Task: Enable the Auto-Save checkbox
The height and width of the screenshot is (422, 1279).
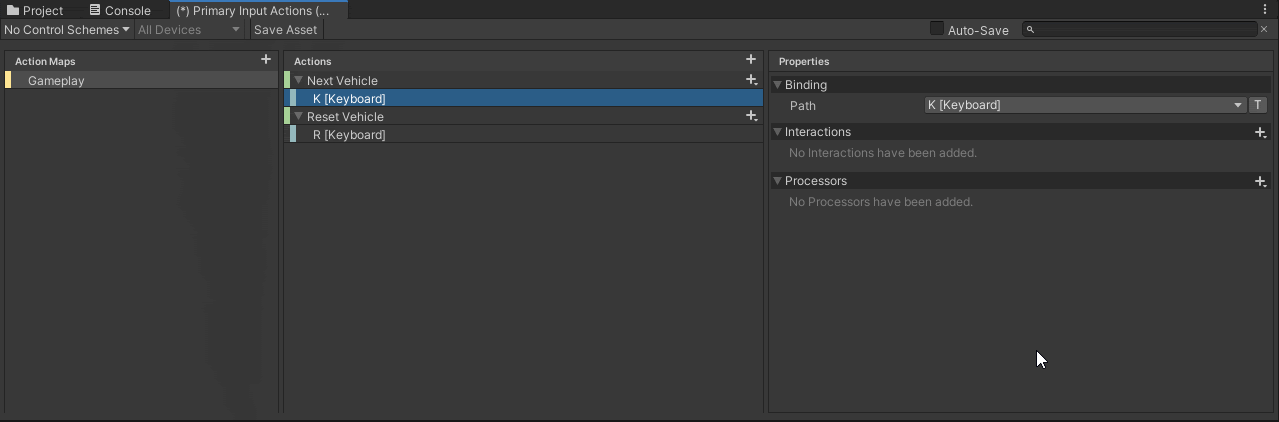Action: (937, 29)
